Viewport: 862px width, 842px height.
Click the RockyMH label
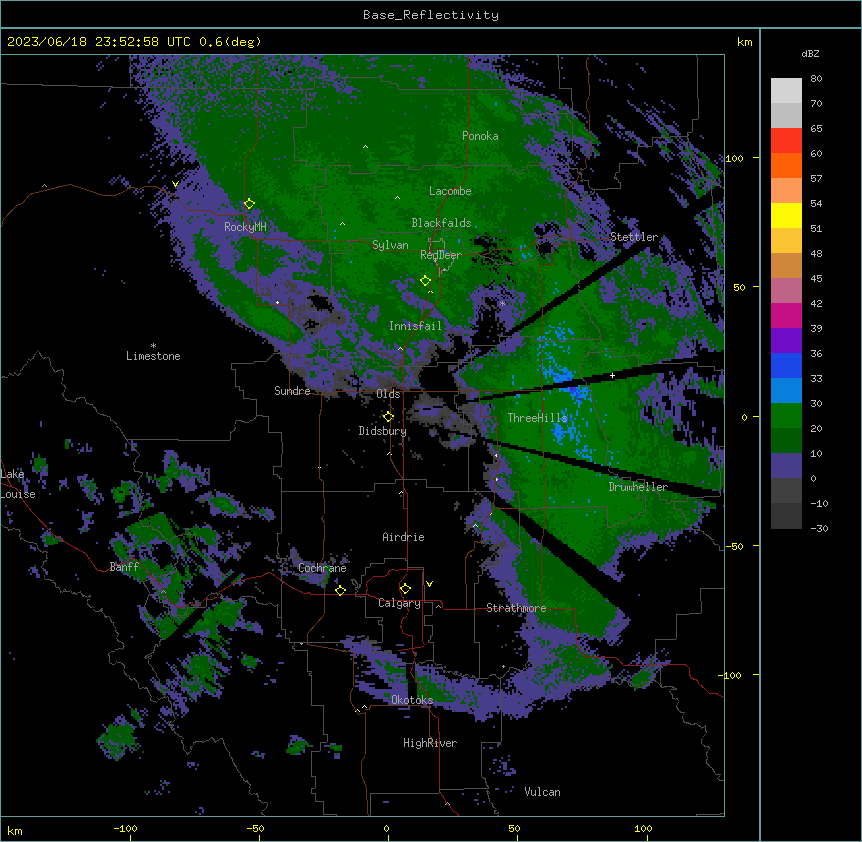tap(245, 227)
